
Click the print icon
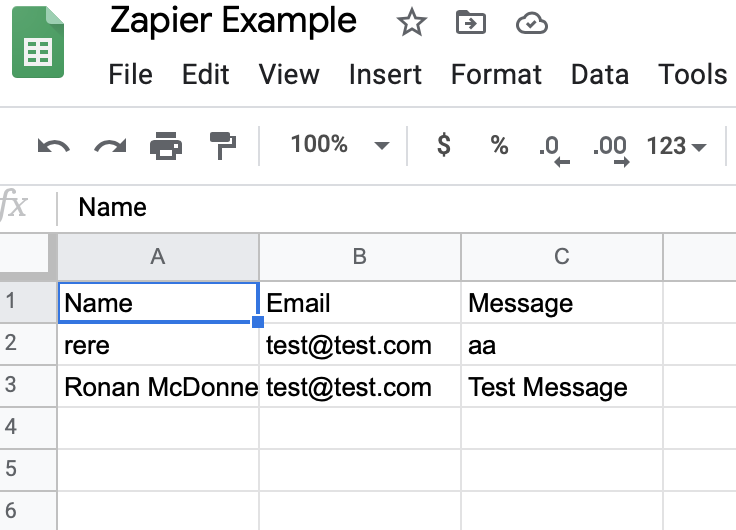166,146
